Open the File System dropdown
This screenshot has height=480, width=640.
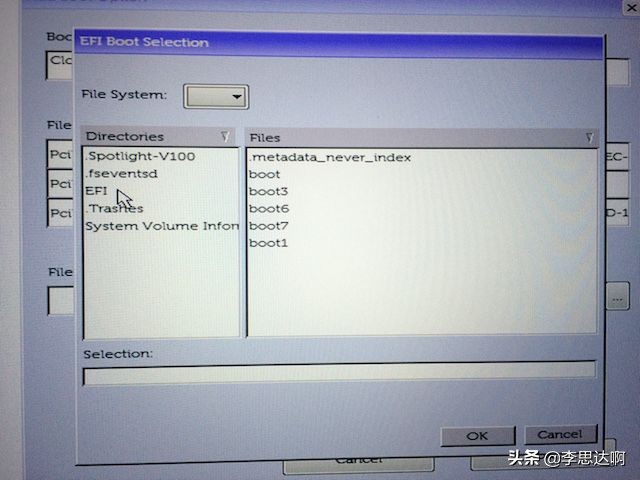(x=216, y=97)
